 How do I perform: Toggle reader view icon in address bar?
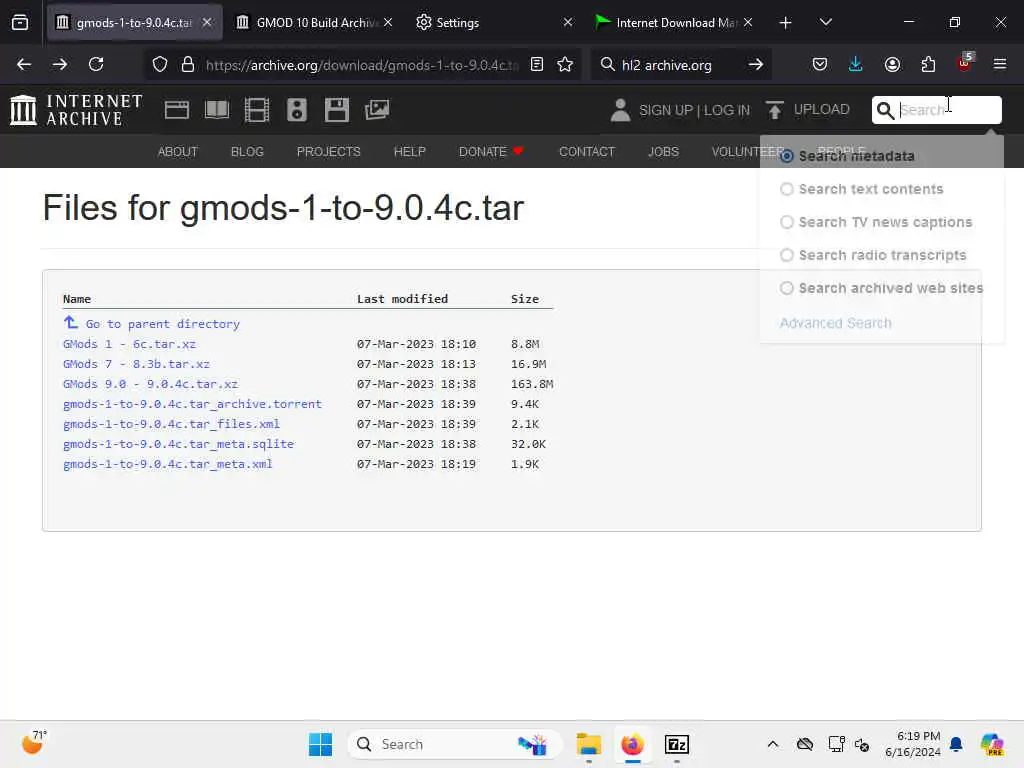click(537, 65)
